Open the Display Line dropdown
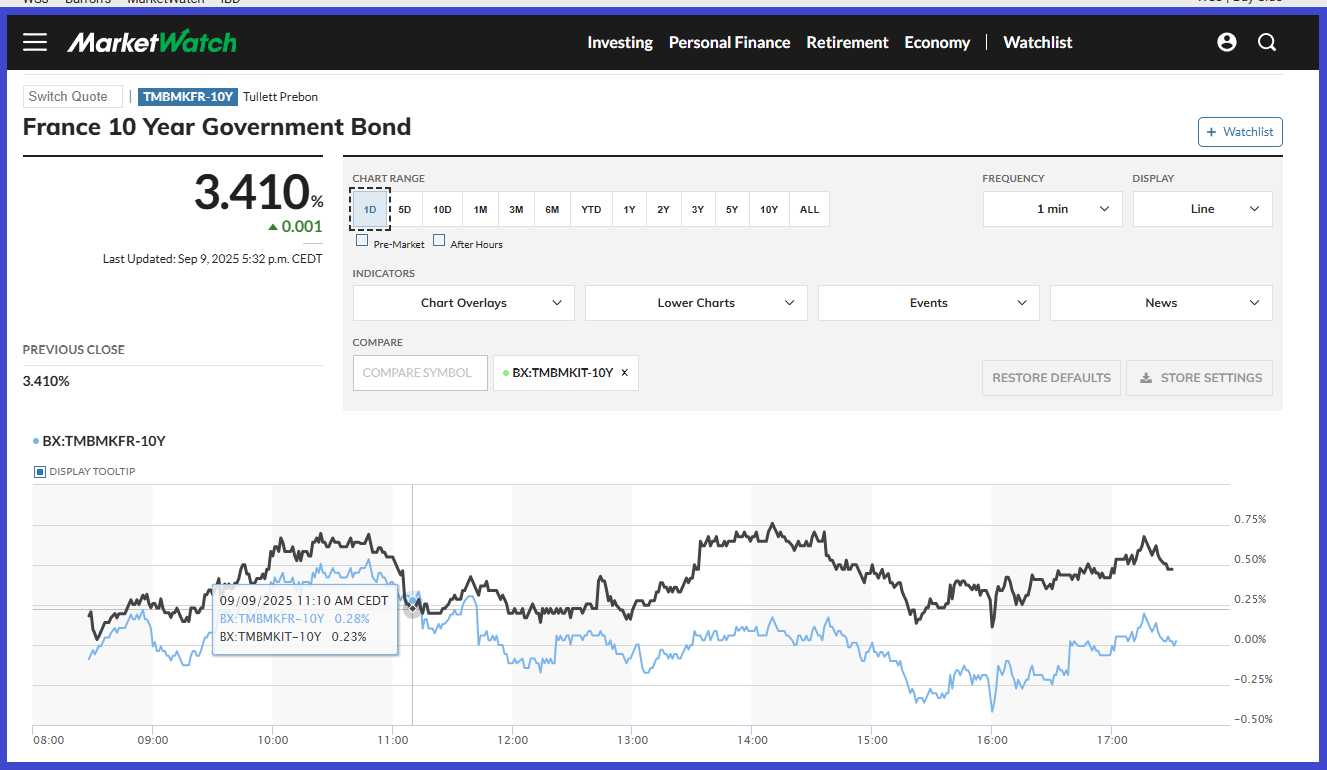Image resolution: width=1327 pixels, height=770 pixels. tap(1202, 209)
